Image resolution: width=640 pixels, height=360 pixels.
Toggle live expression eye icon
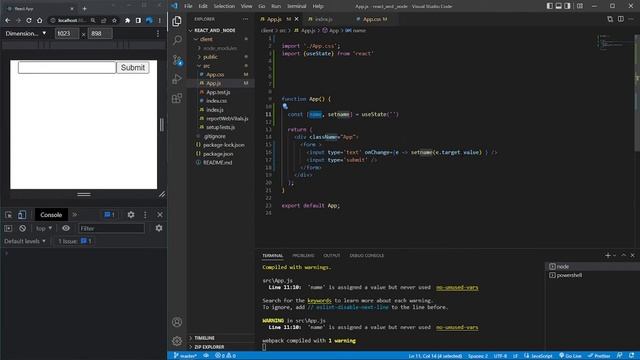click(x=66, y=228)
